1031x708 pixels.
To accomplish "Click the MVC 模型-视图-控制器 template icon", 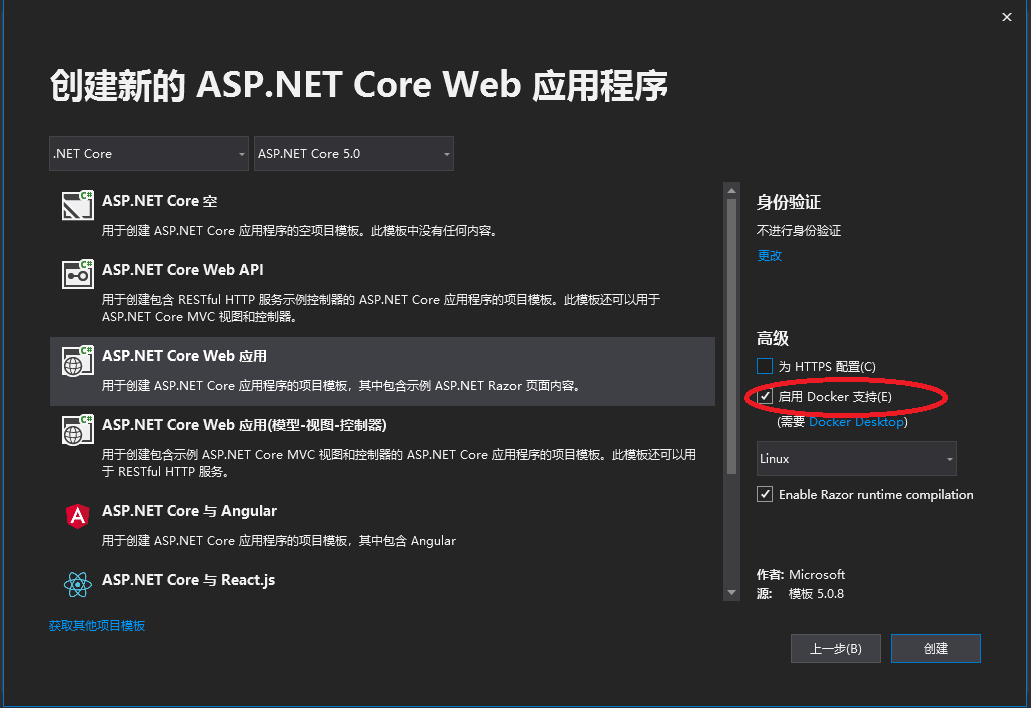I will [78, 430].
